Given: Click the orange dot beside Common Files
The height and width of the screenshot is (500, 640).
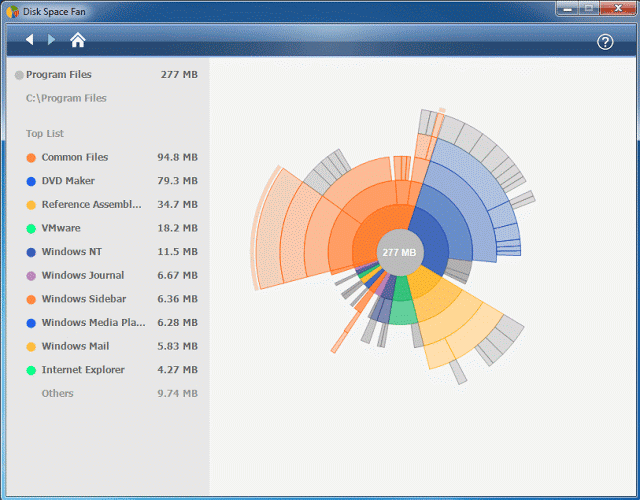Looking at the screenshot, I should point(31,158).
